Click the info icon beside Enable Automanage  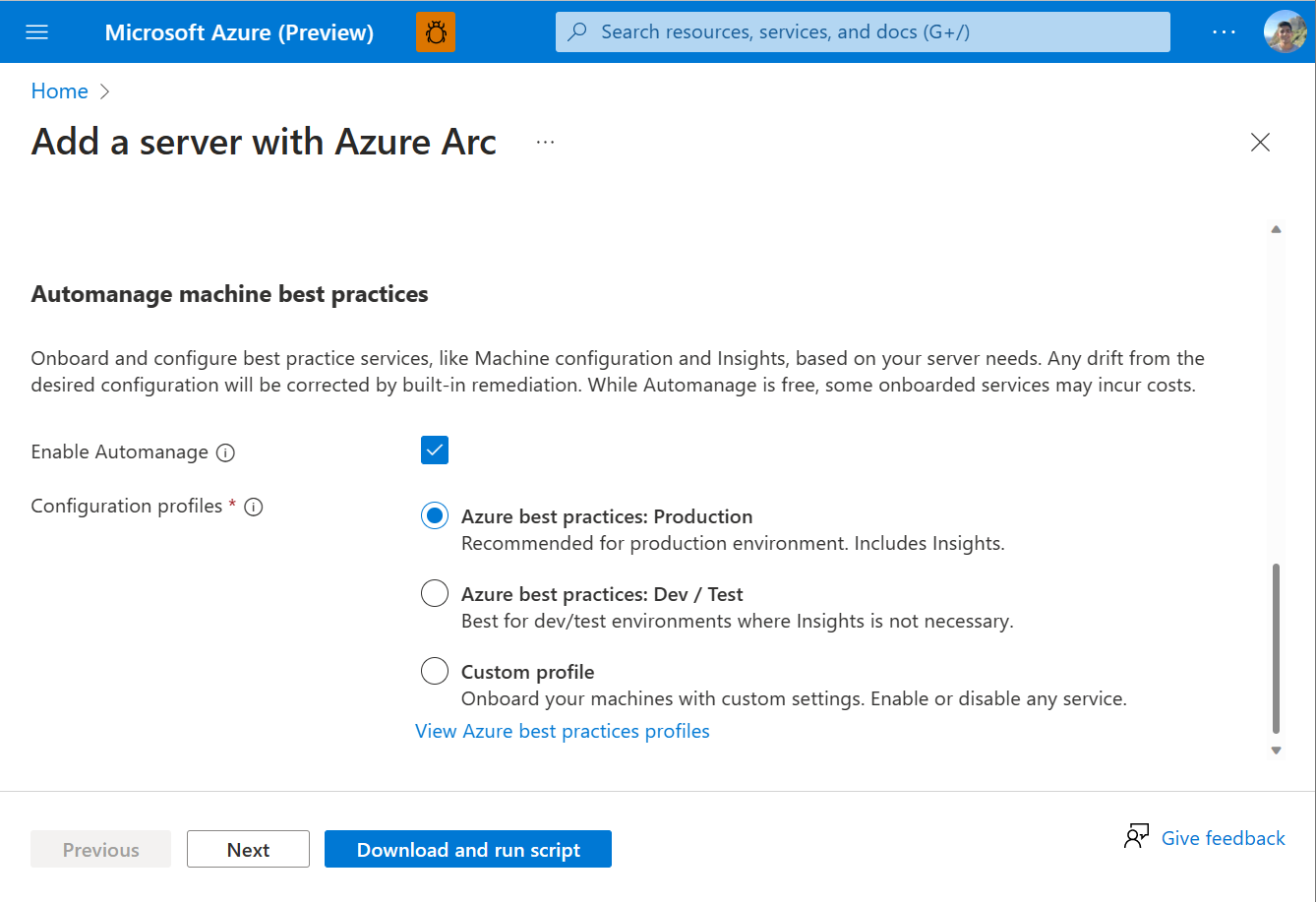(225, 452)
